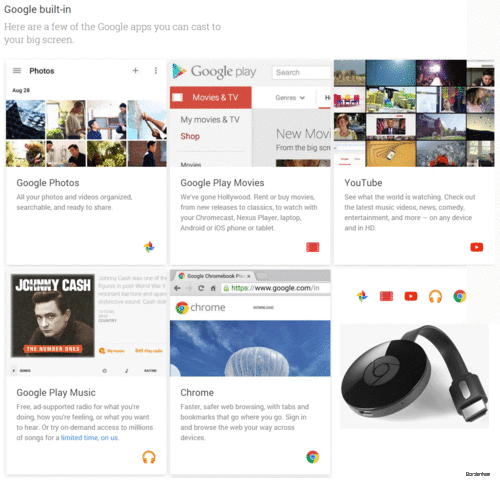Select the Play Movies film icon in icon row

click(386, 296)
